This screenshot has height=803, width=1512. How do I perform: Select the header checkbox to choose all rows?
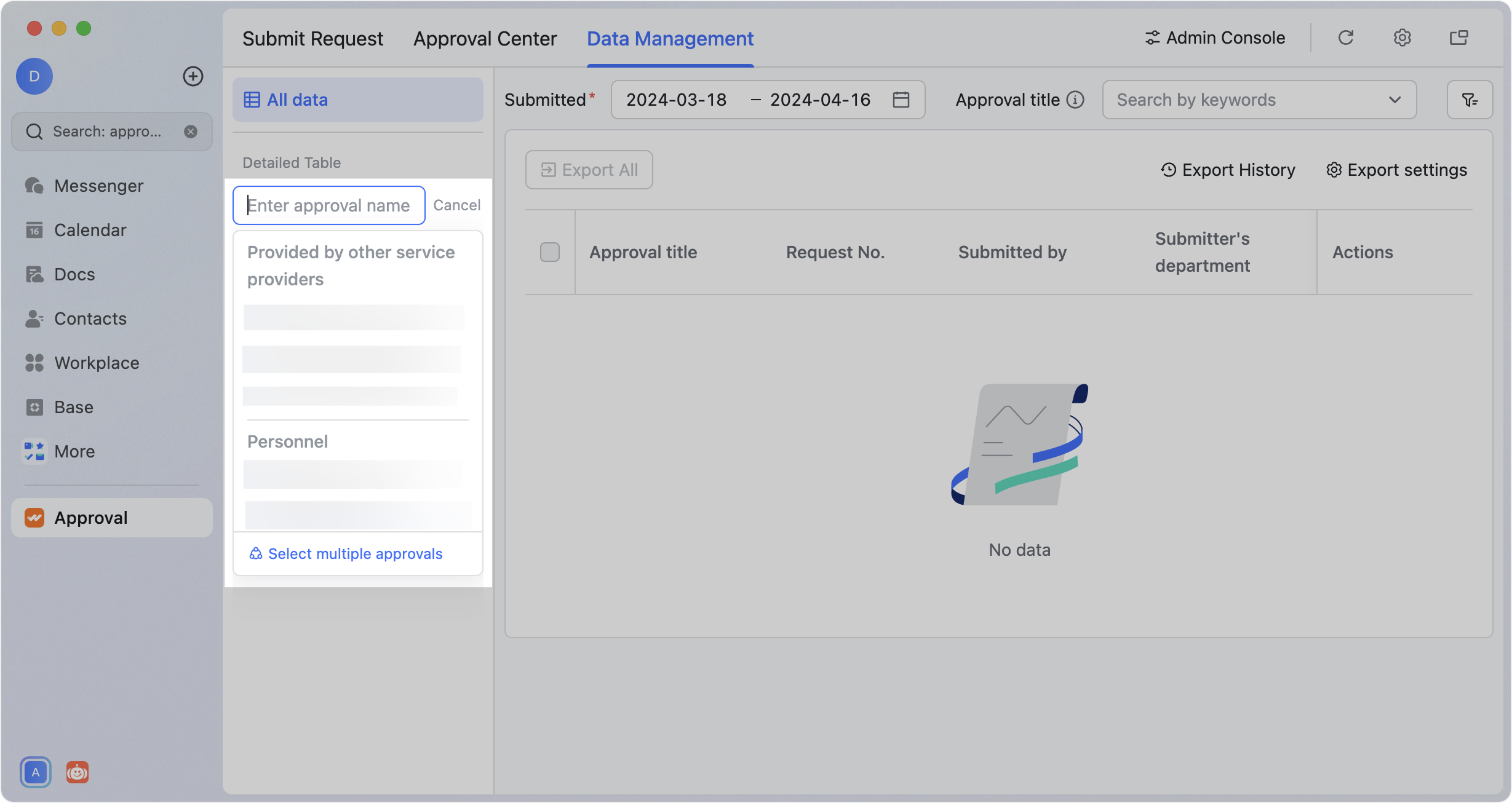click(x=549, y=252)
